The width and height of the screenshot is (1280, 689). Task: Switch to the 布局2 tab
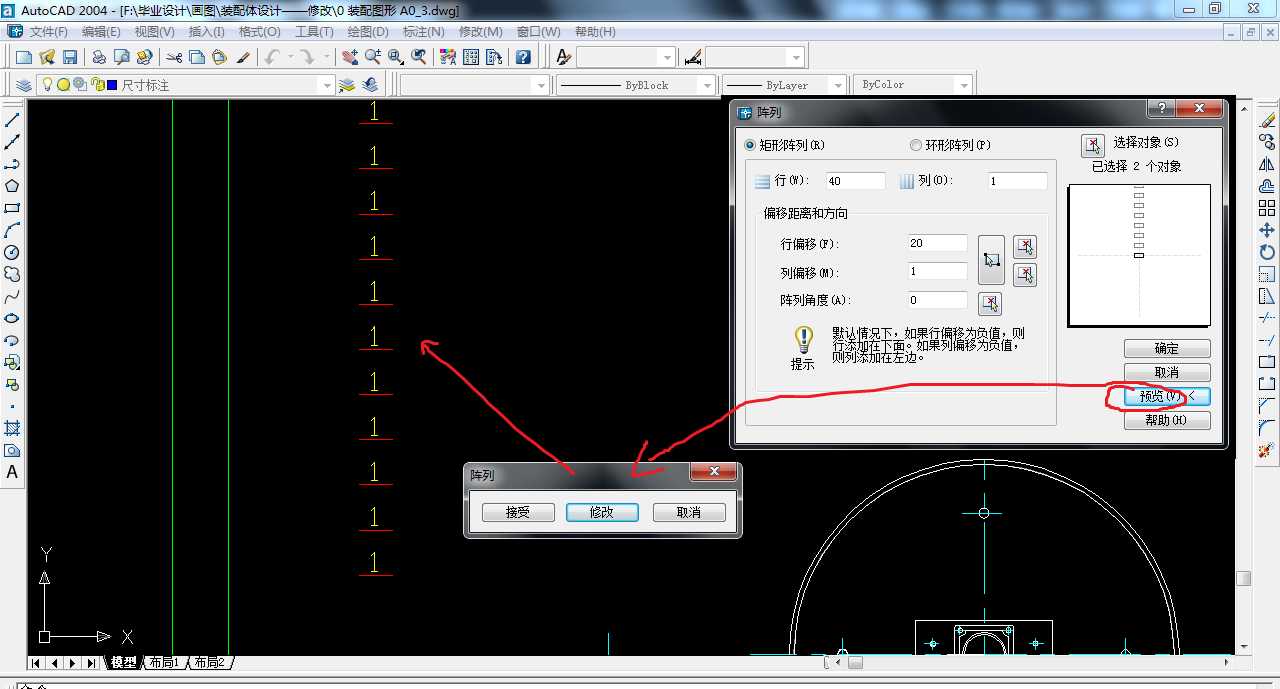[x=209, y=663]
